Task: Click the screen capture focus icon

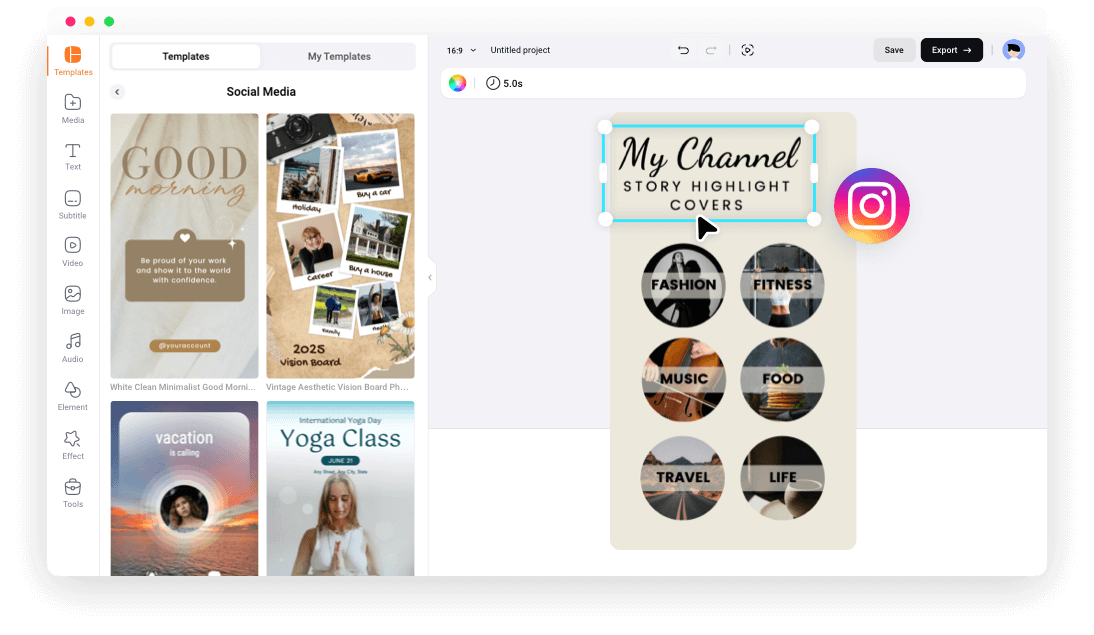Action: pyautogui.click(x=747, y=50)
